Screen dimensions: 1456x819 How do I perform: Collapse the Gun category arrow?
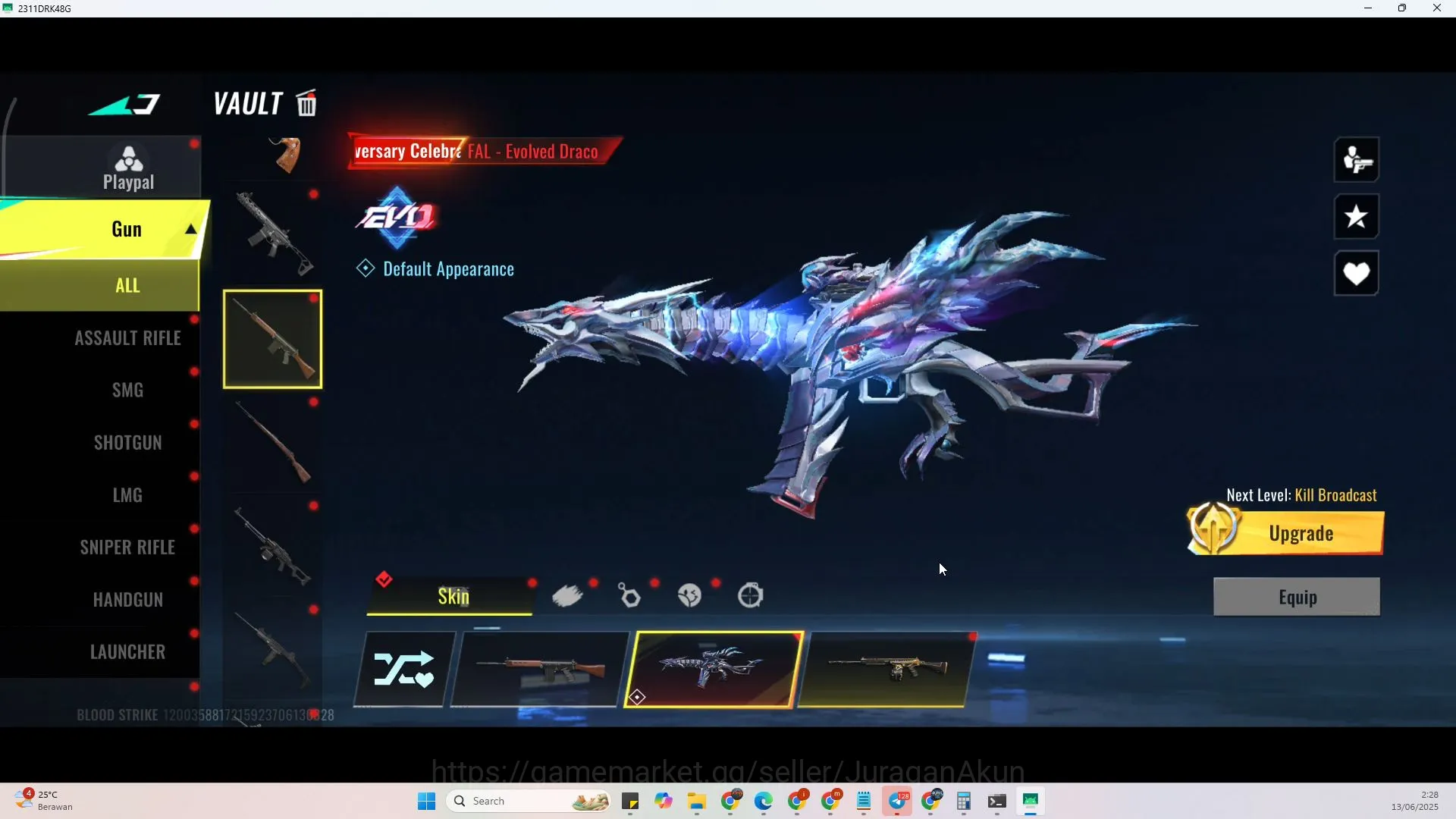(191, 229)
